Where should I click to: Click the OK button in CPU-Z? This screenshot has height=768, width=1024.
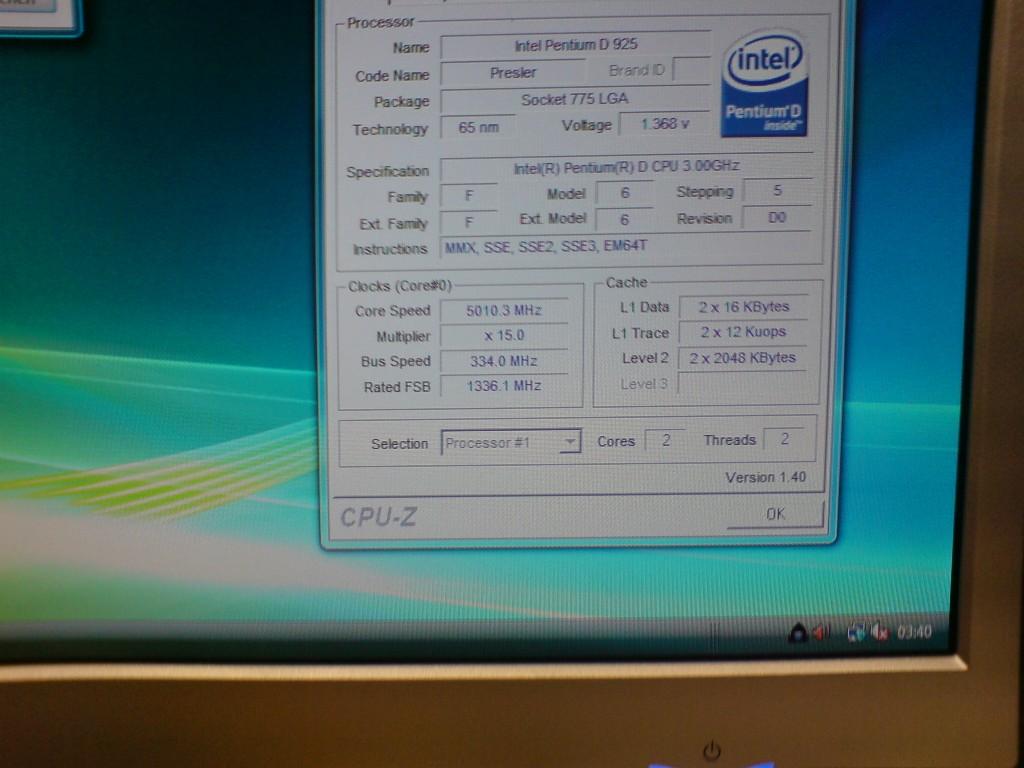(775, 514)
